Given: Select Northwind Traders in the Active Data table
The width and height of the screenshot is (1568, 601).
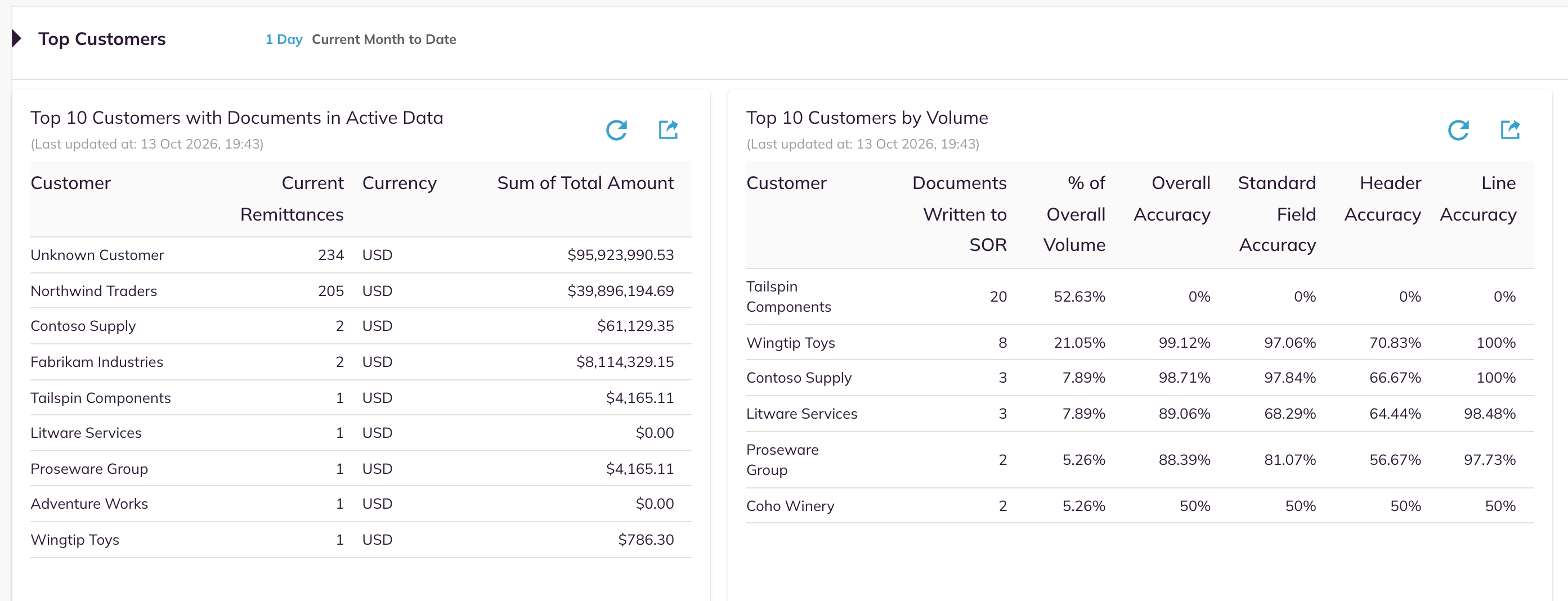Looking at the screenshot, I should pyautogui.click(x=94, y=291).
